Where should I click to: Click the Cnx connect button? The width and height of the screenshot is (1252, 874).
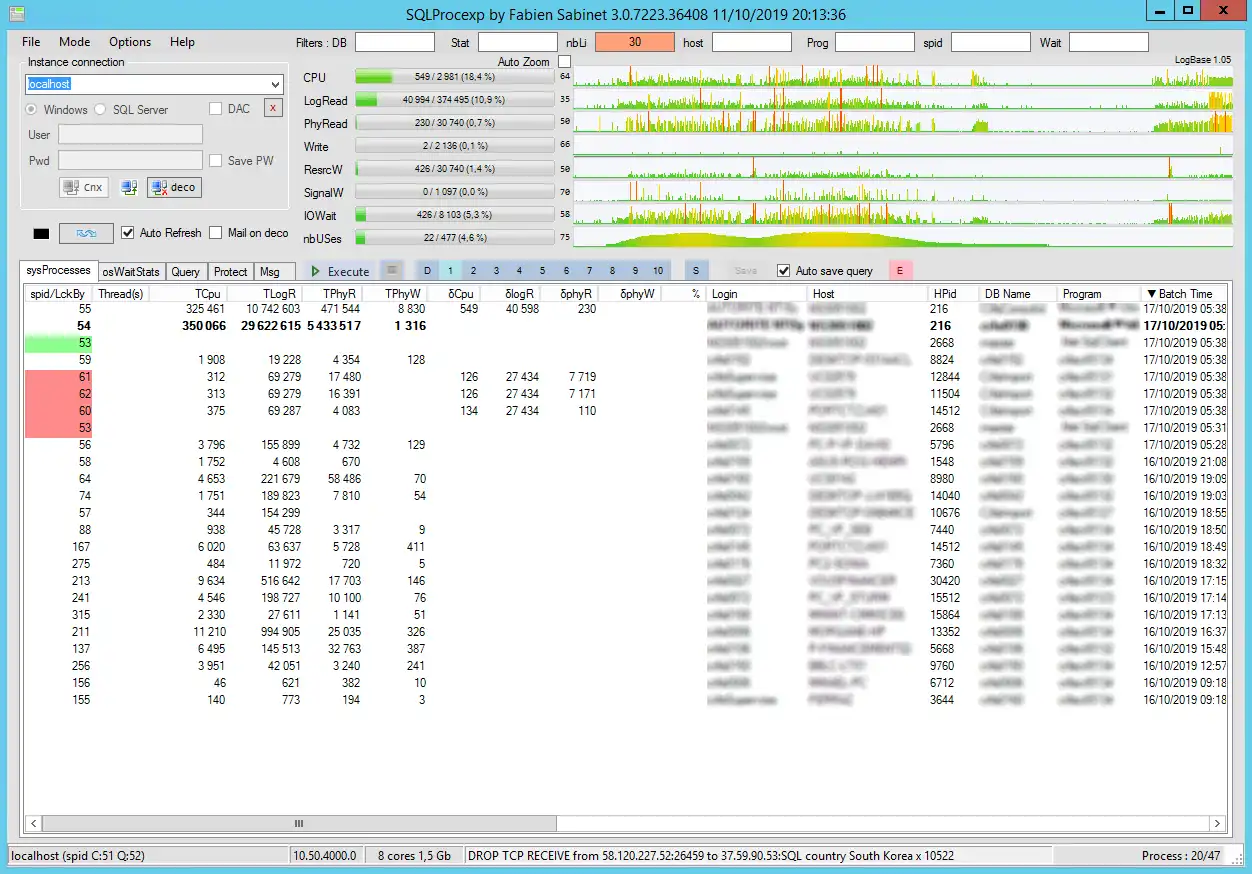pyautogui.click(x=84, y=187)
